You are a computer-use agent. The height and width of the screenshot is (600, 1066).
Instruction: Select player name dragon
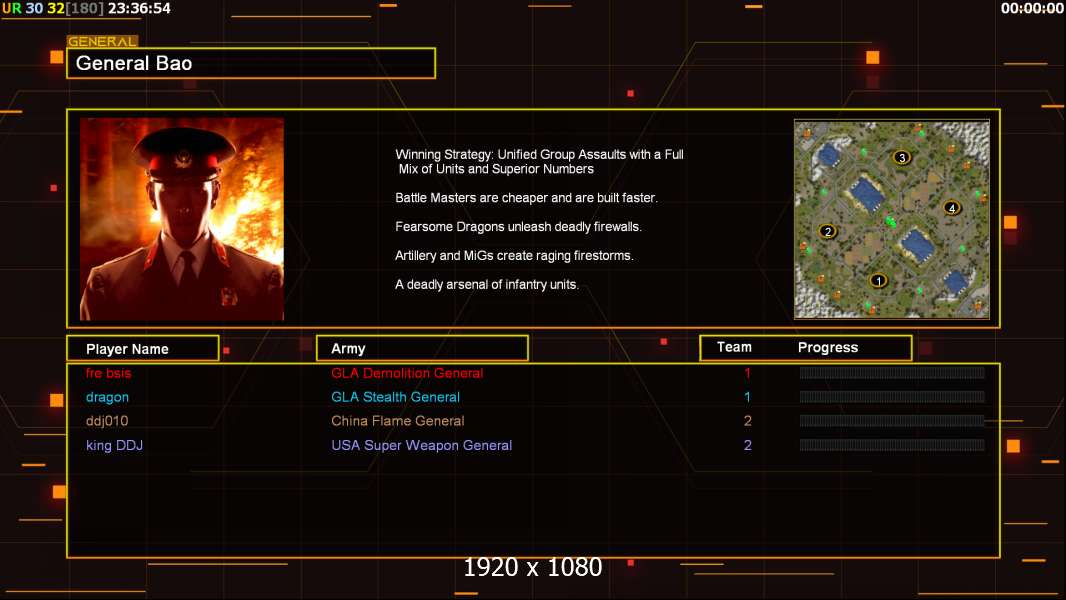tap(107, 398)
